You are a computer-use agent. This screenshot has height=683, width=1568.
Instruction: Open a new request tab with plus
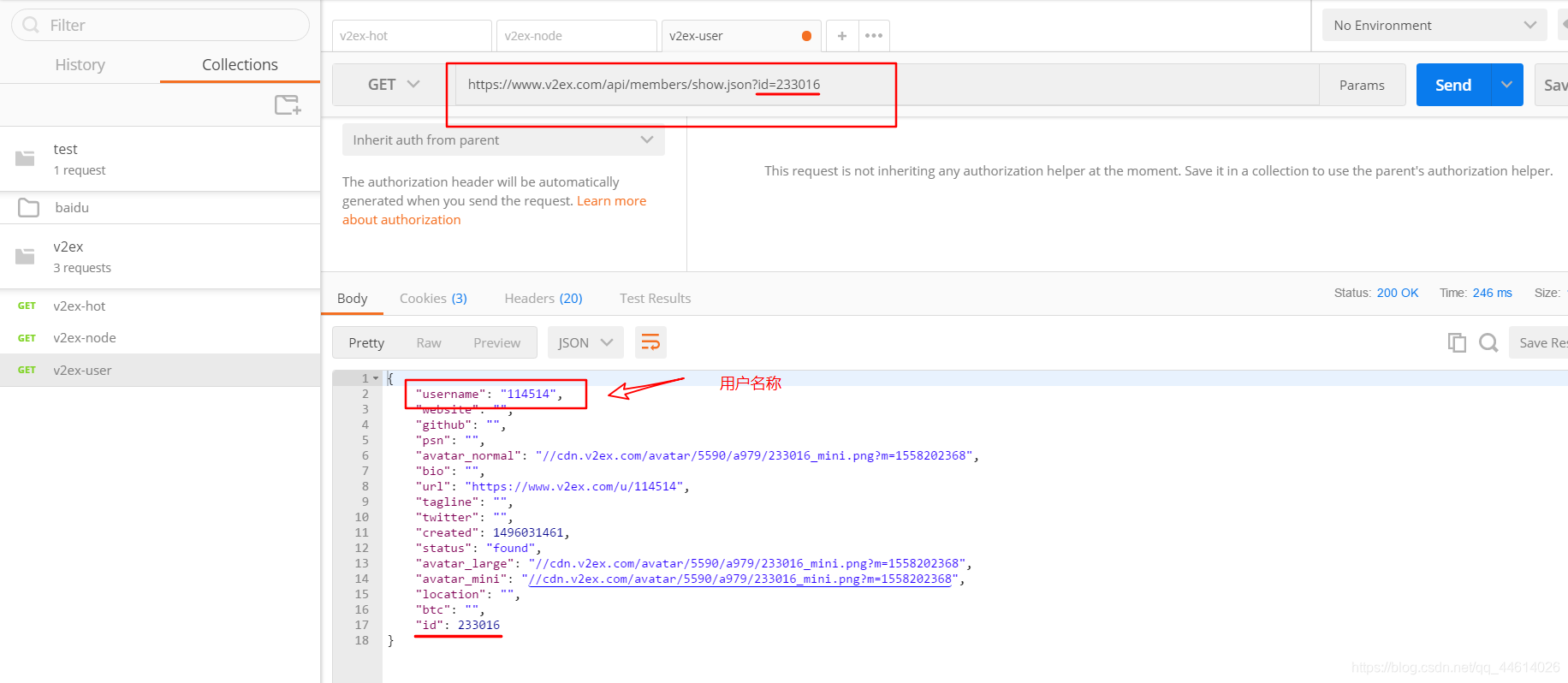[x=842, y=36]
